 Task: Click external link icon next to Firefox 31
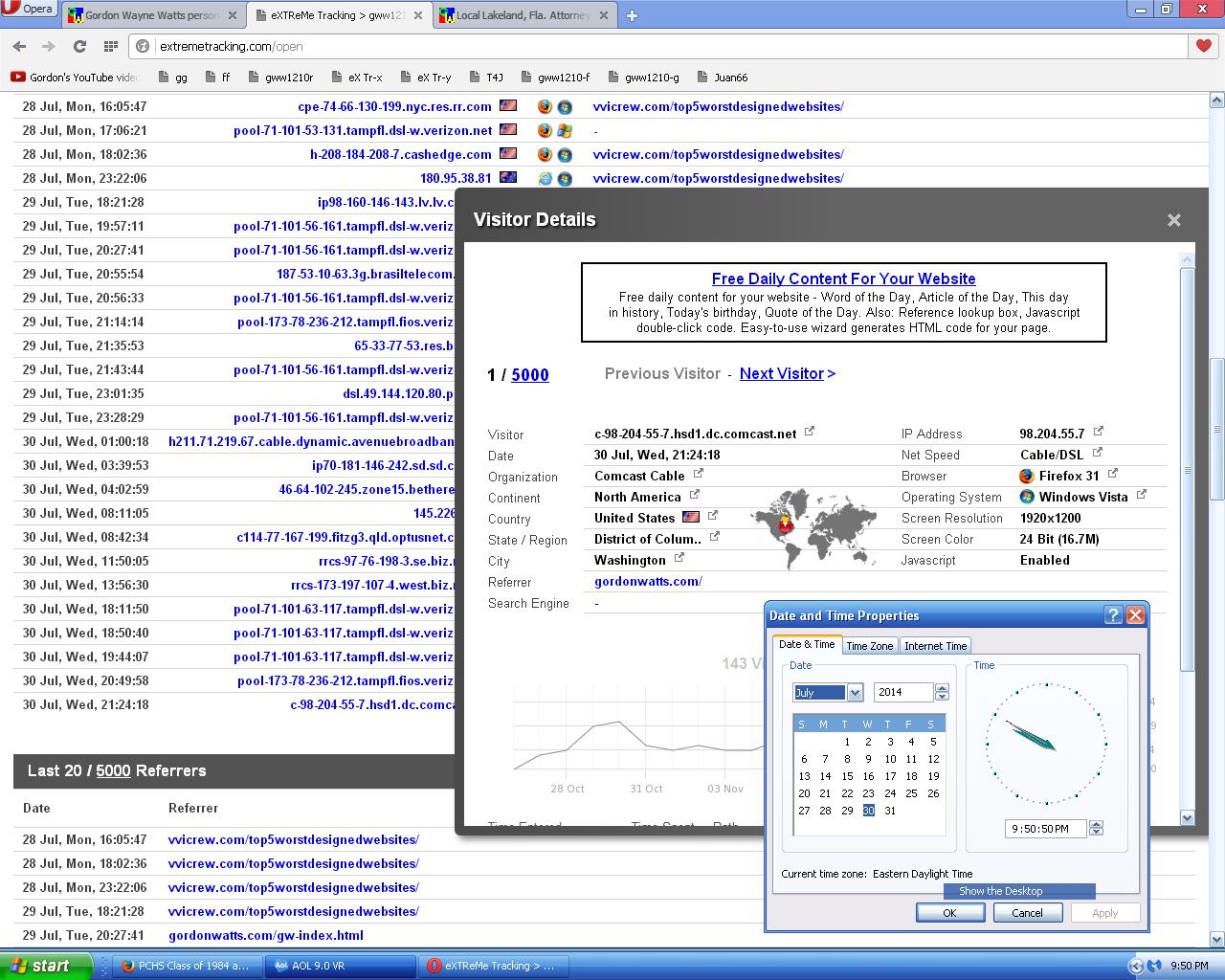click(1113, 474)
